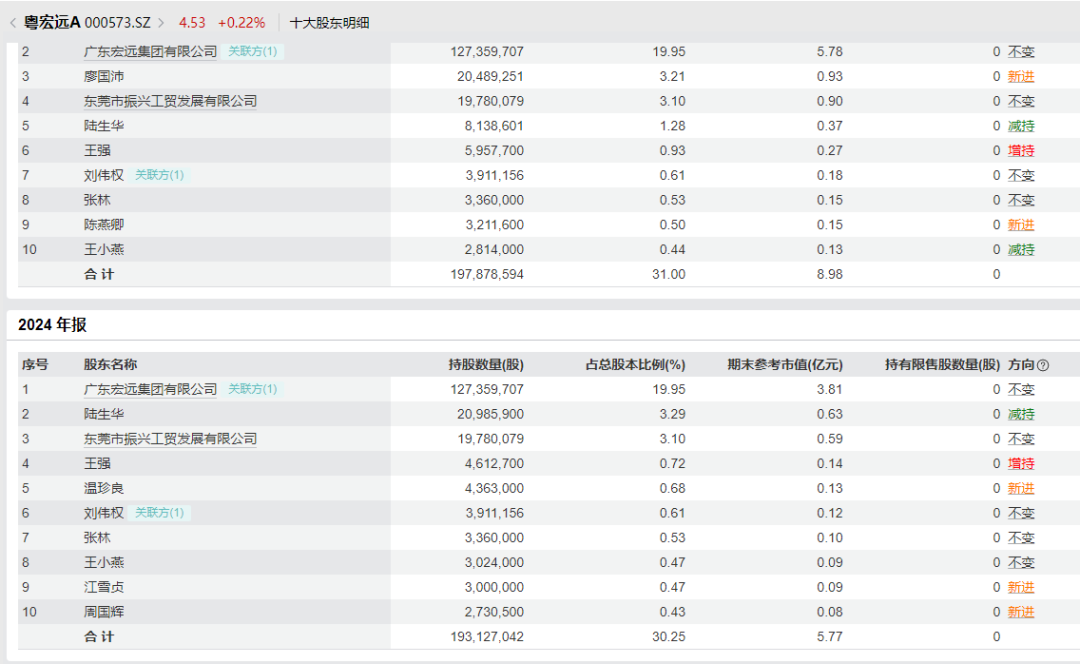The image size is (1080, 664).
Task: Open 东莞市振兴工贸发展有限公司 link in 2024 年报 table
Action: coord(170,439)
